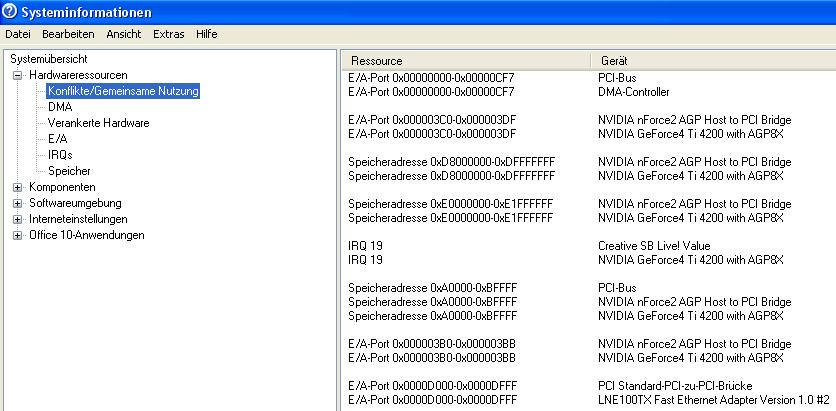Viewport: 836px width, 411px height.
Task: Click GeForce4 row at address 0xA0000
Action: point(589,316)
